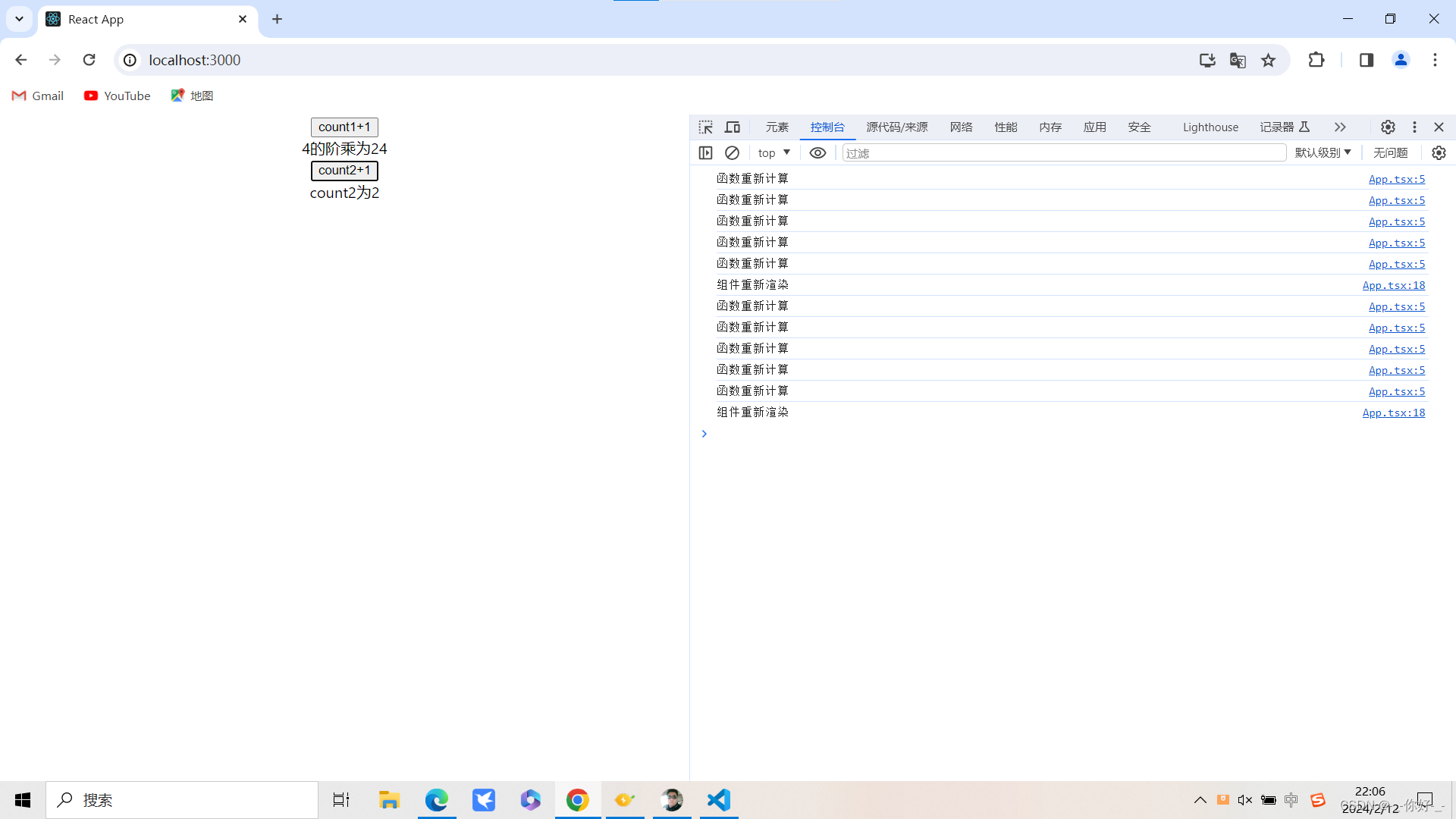Click the count2+1 button on page
Screen dimensions: 1456x819
pos(344,170)
